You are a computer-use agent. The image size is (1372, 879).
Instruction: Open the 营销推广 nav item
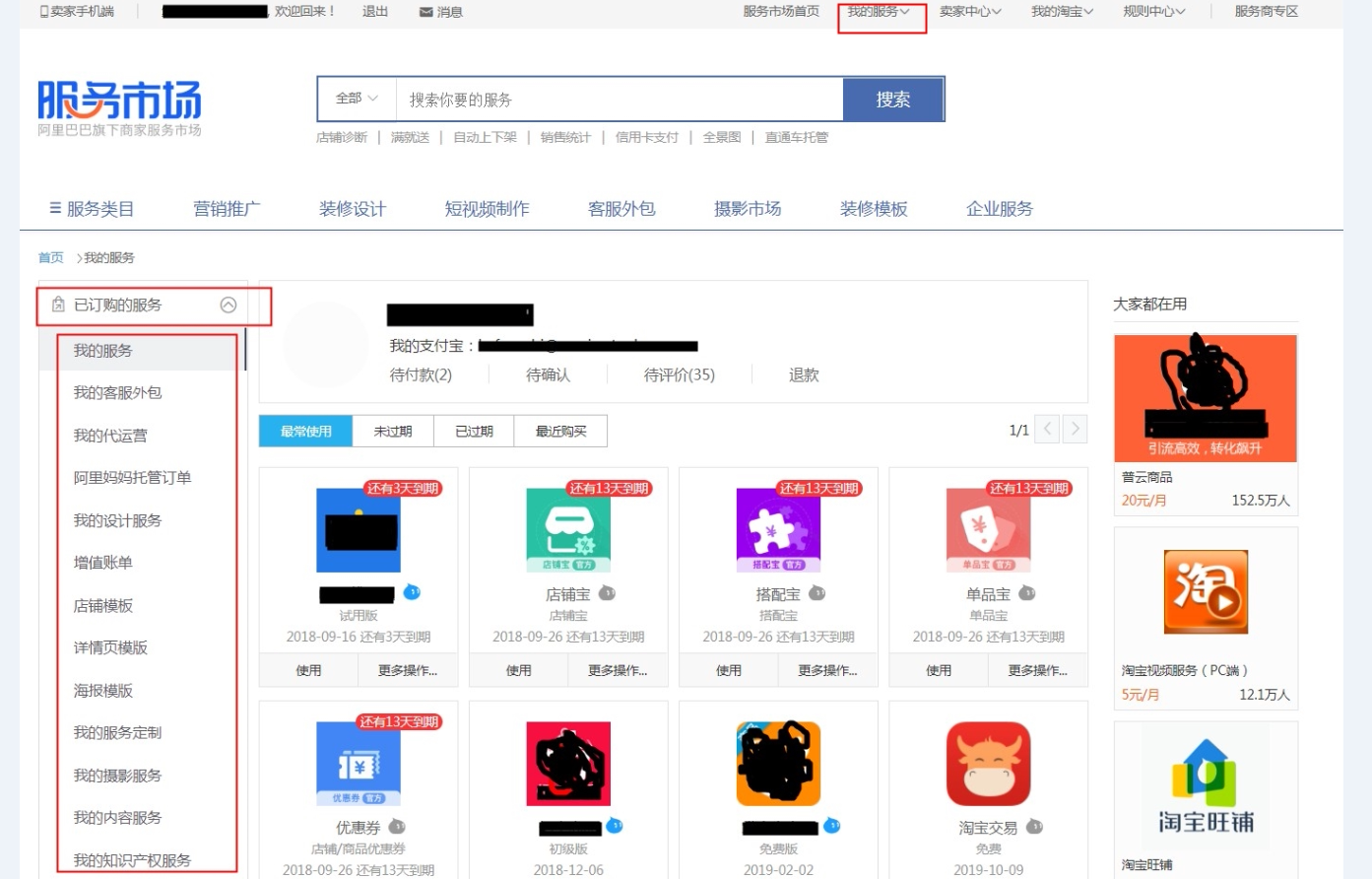(227, 209)
